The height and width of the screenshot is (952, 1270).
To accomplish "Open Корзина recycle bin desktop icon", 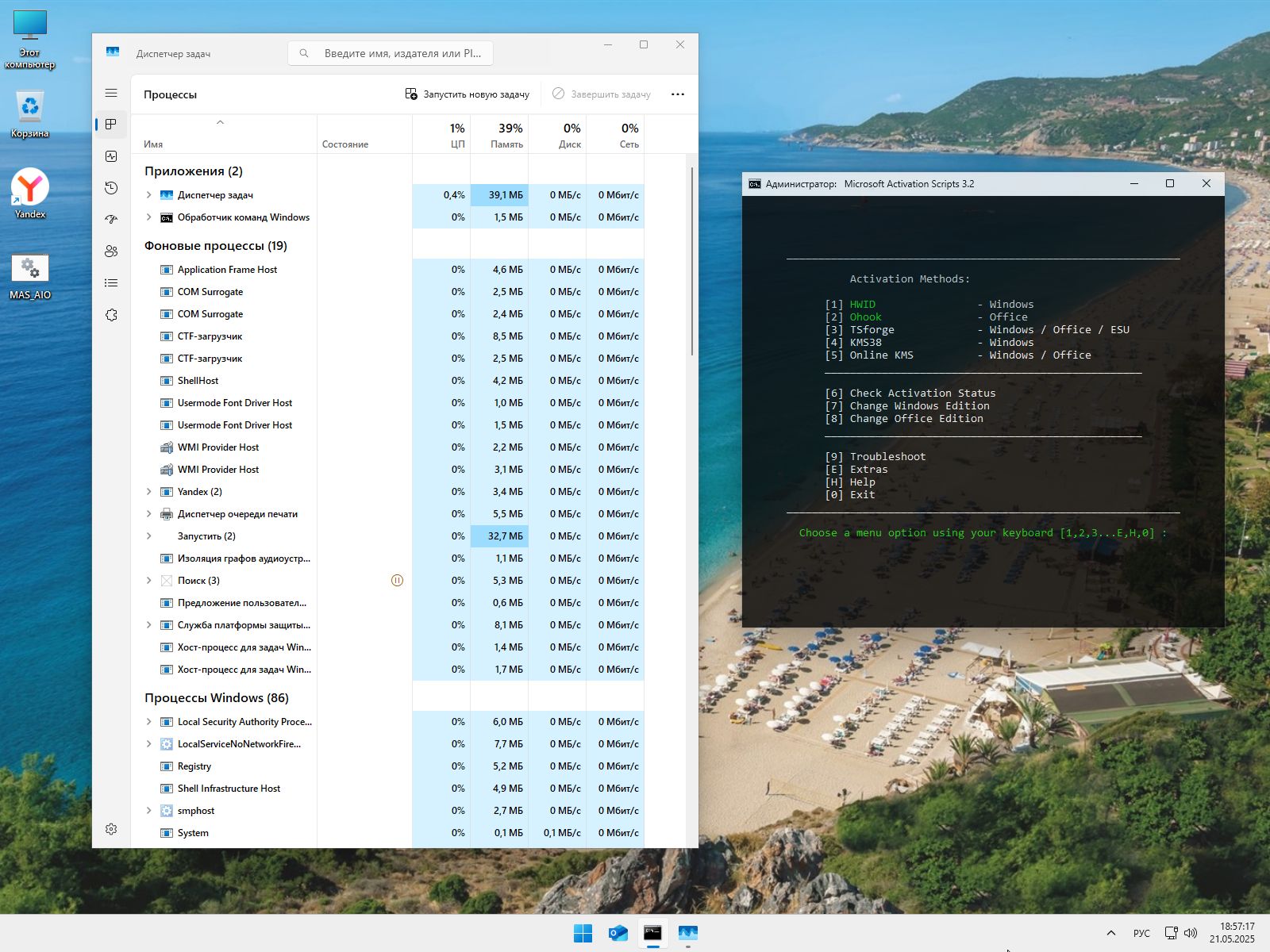I will [x=30, y=114].
